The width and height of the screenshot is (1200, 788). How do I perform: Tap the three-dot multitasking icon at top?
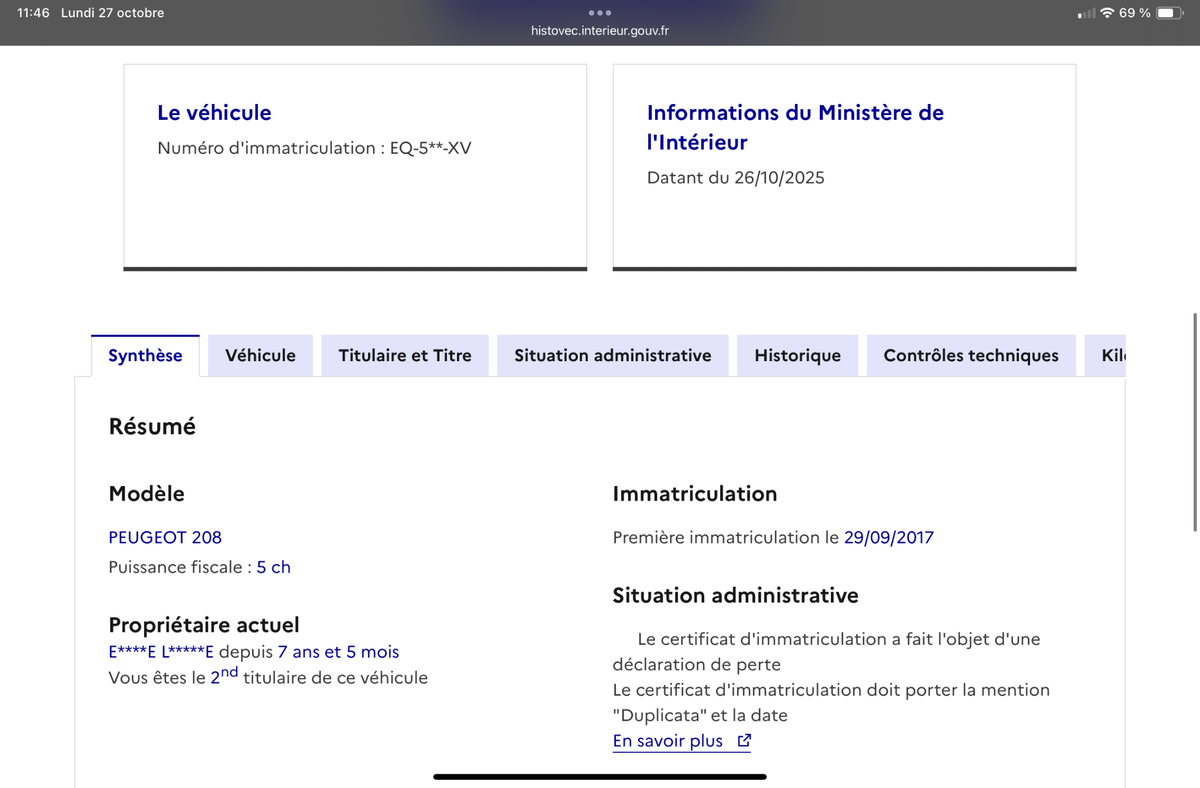[x=600, y=13]
